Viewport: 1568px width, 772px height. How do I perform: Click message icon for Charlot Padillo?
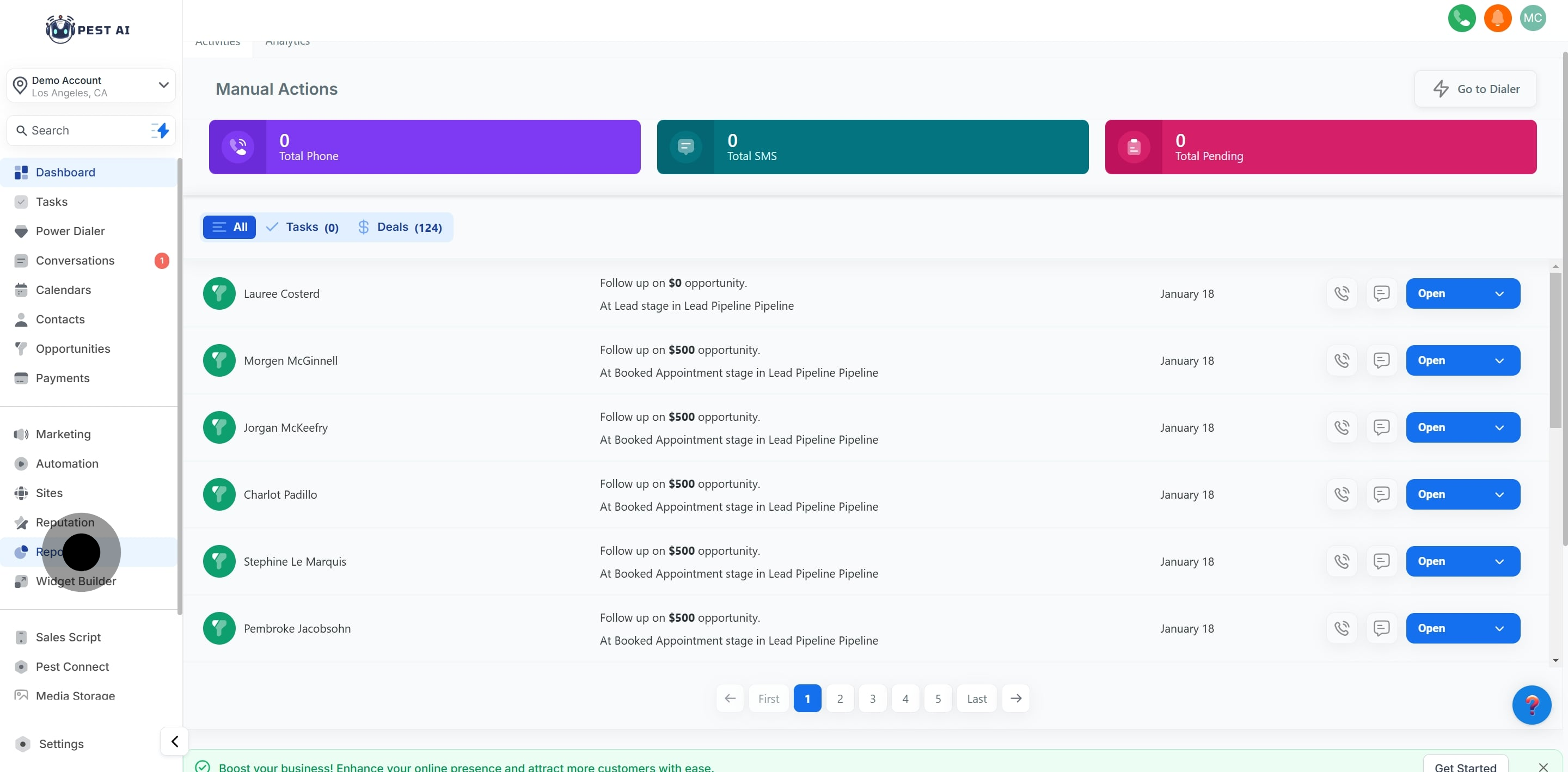(x=1381, y=494)
